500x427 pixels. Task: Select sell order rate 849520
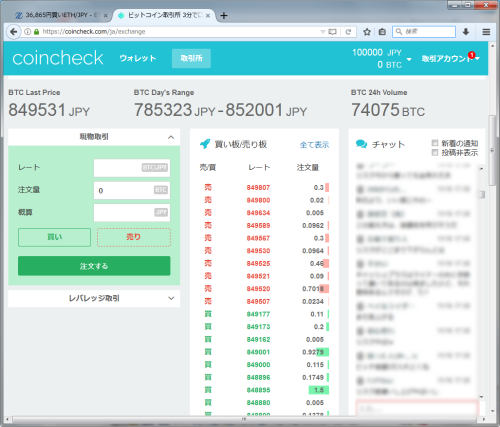pos(258,289)
